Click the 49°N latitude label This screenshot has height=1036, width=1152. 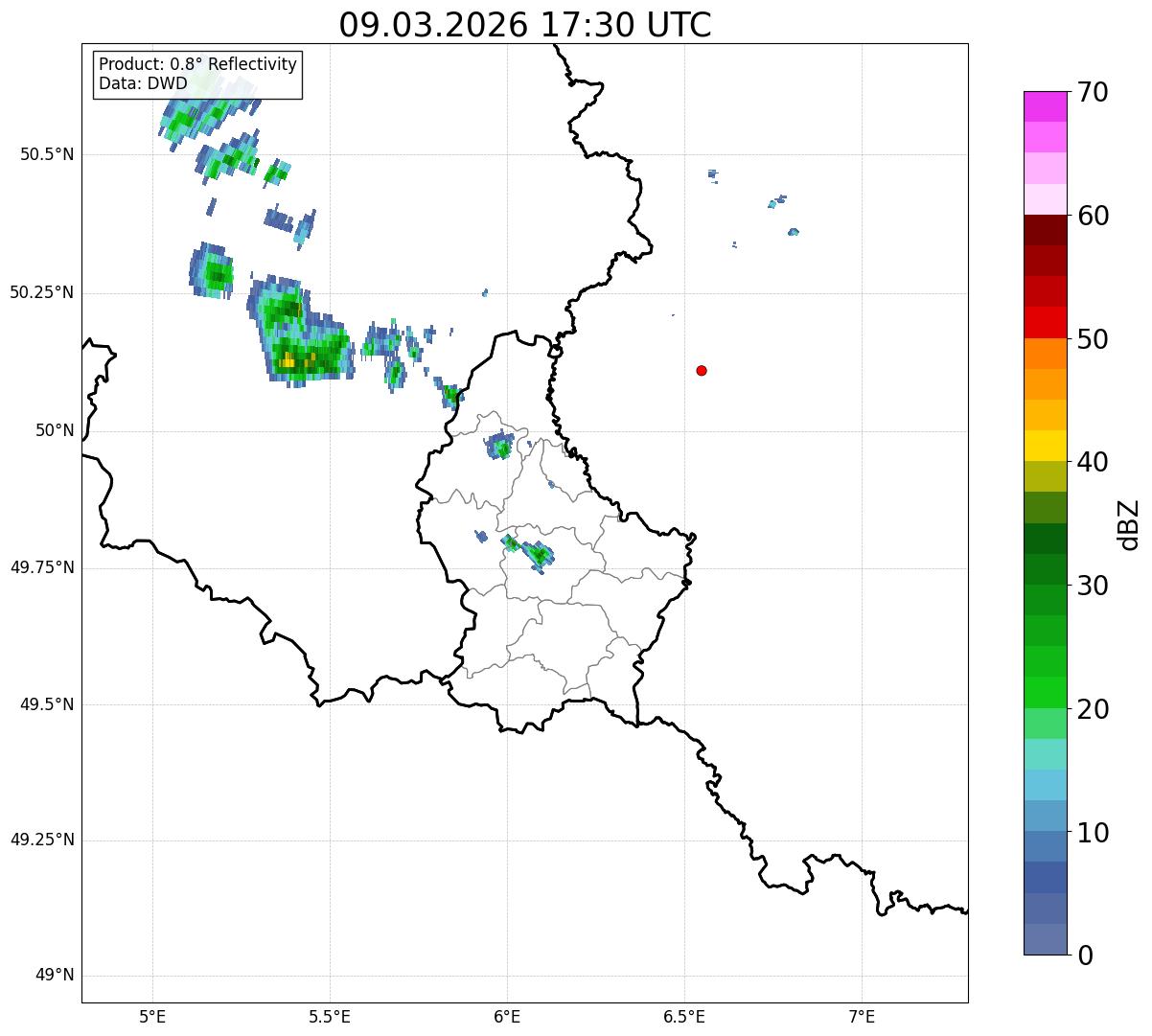tap(55, 975)
